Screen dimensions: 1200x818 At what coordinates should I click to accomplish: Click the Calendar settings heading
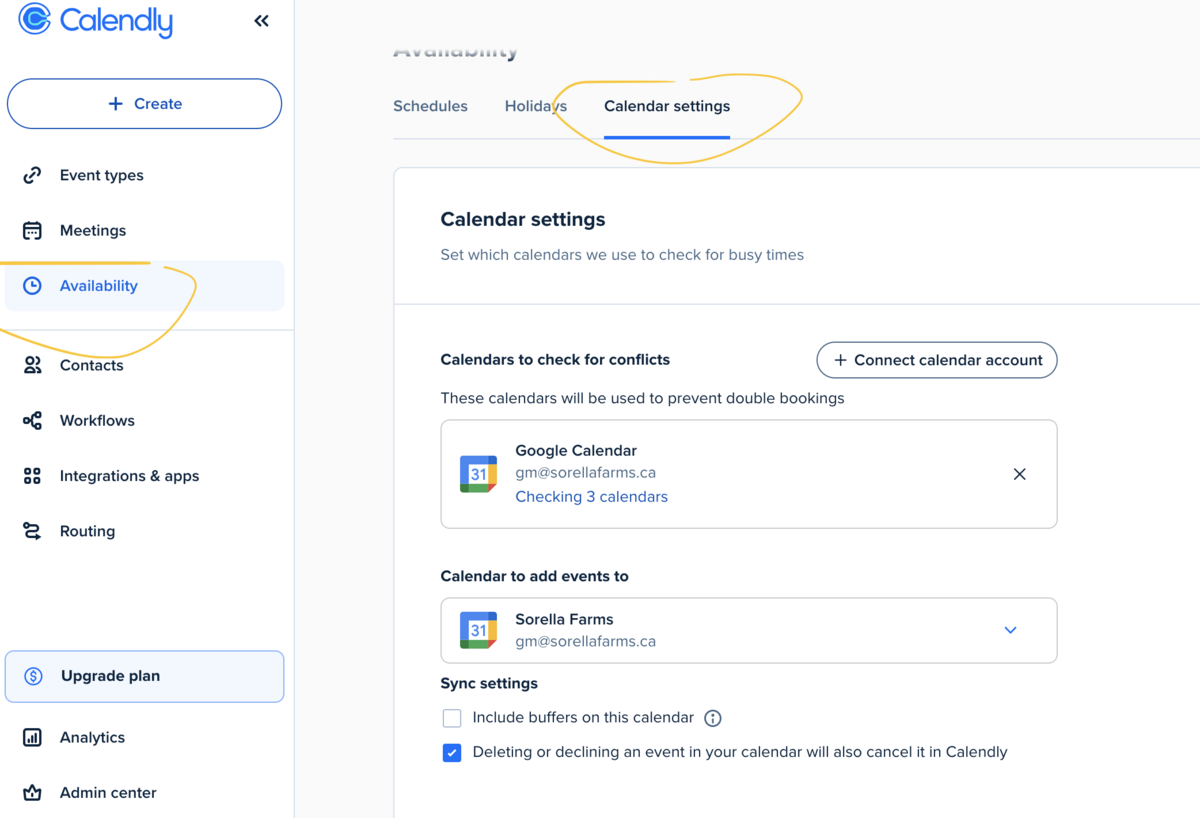(x=523, y=219)
